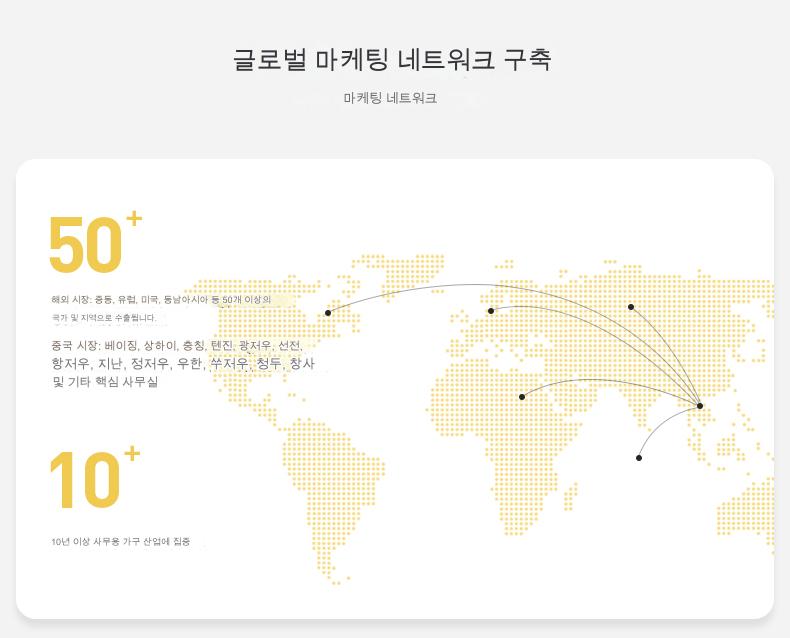Select the map marker dot over Europe
Image resolution: width=790 pixels, height=638 pixels.
click(491, 311)
